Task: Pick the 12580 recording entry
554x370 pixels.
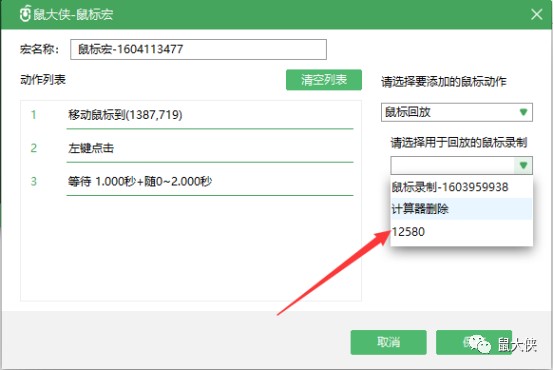Action: tap(461, 232)
